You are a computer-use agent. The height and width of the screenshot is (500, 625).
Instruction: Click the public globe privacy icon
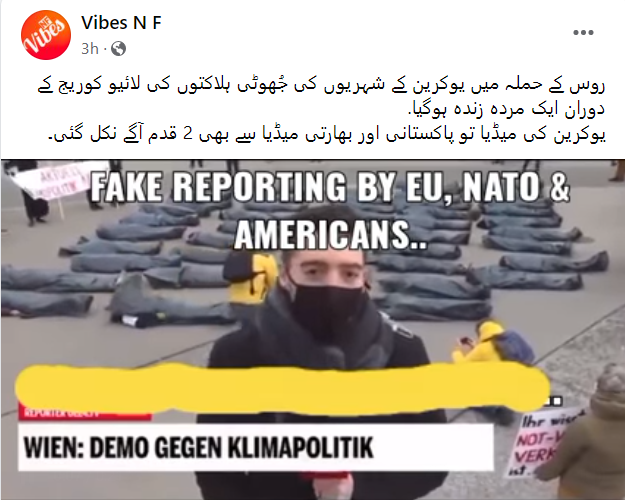118,49
